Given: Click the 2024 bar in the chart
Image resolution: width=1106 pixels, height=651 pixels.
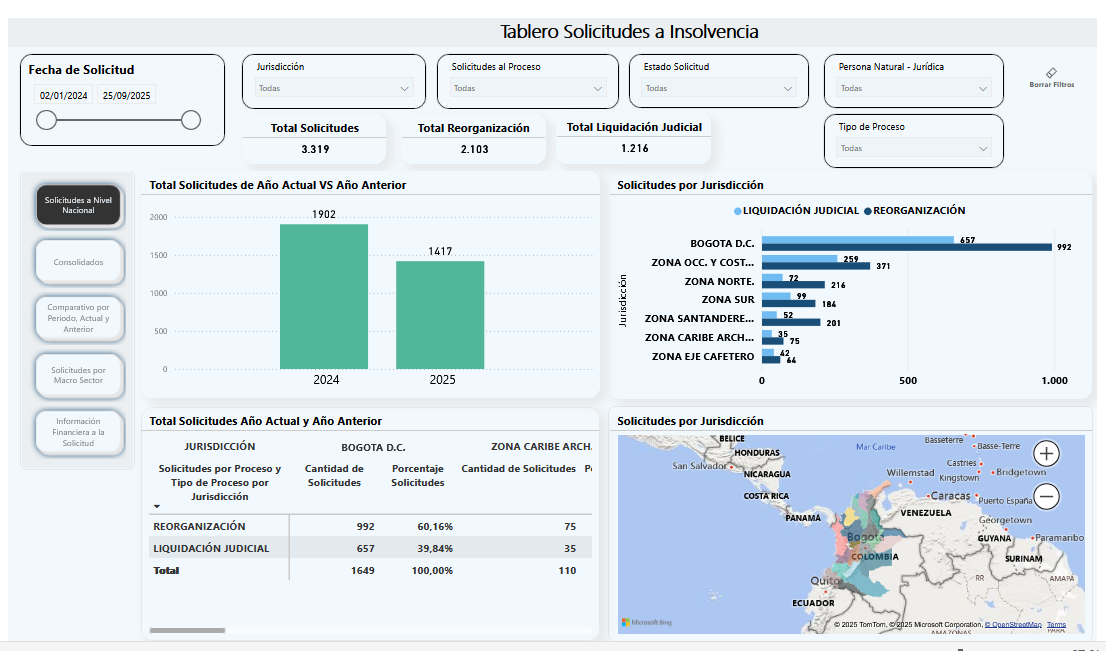Looking at the screenshot, I should [324, 296].
